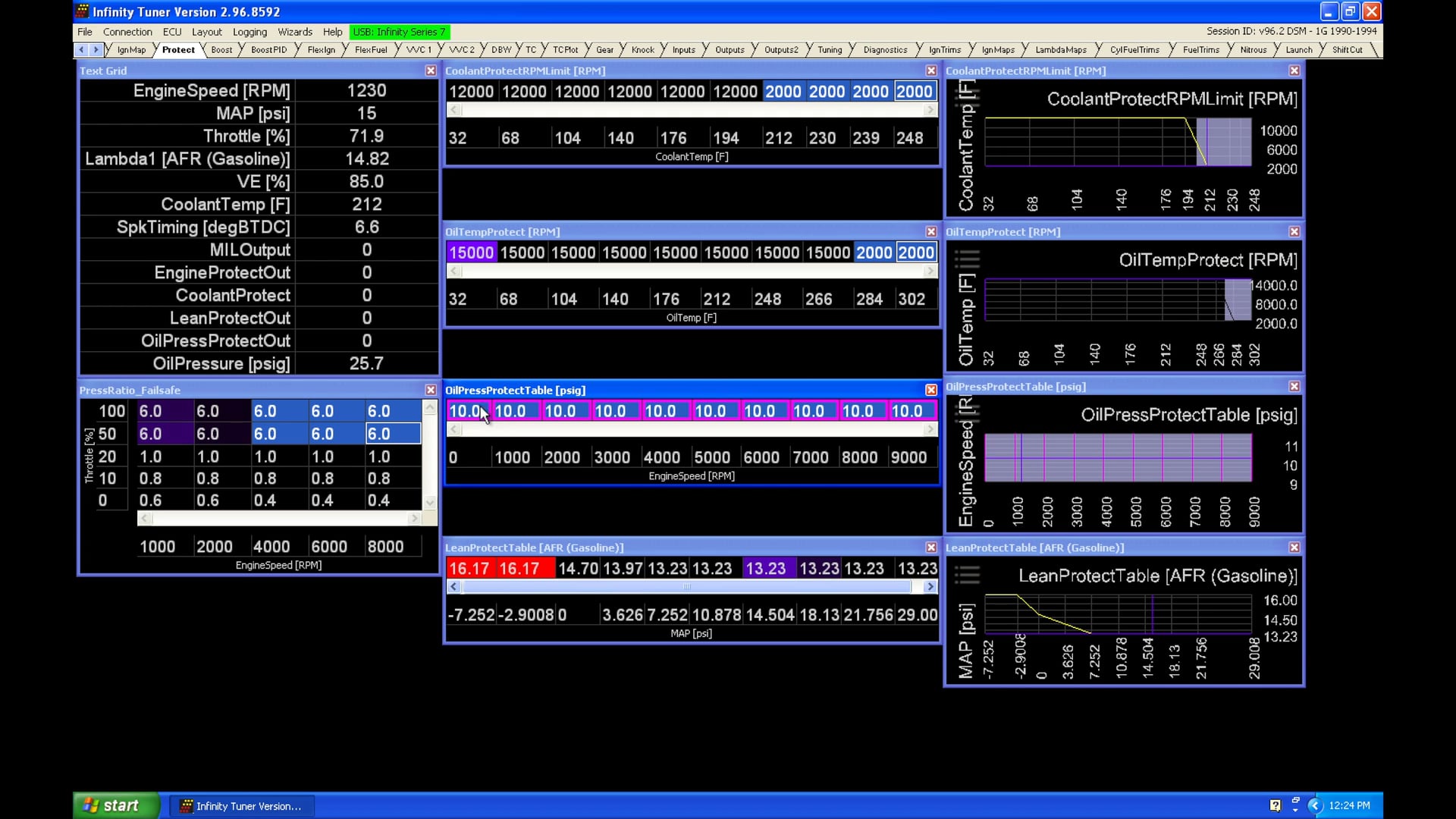Close the PressRatio_Failsafe panel
Image resolution: width=1456 pixels, height=819 pixels.
pyautogui.click(x=431, y=390)
